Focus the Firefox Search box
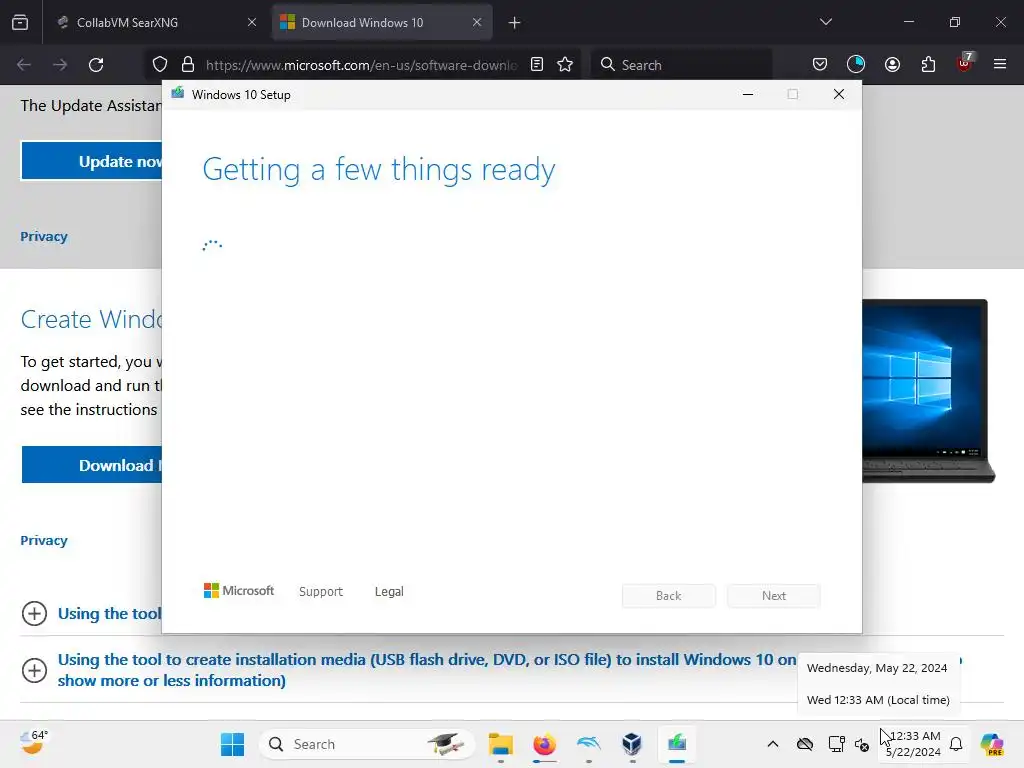The height and width of the screenshot is (768, 1024). 681,65
